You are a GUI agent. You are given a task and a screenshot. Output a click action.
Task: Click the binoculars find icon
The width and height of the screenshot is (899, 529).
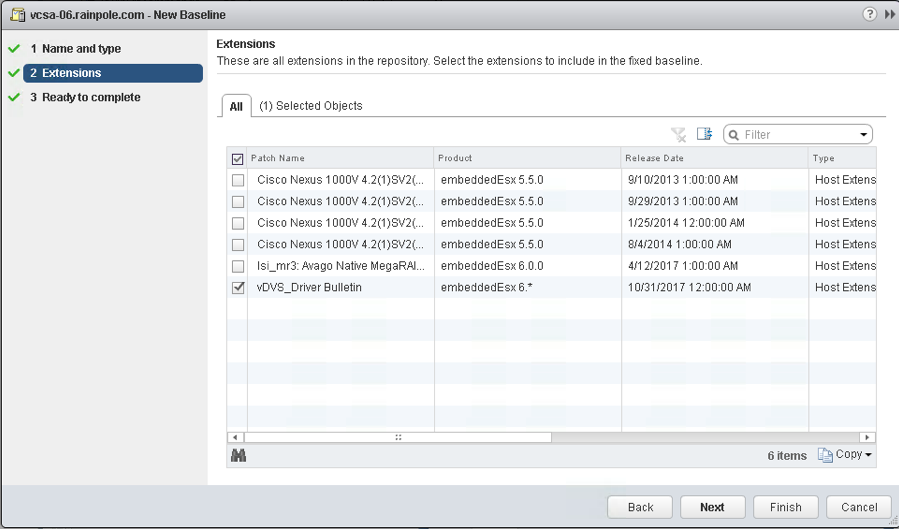[239, 455]
